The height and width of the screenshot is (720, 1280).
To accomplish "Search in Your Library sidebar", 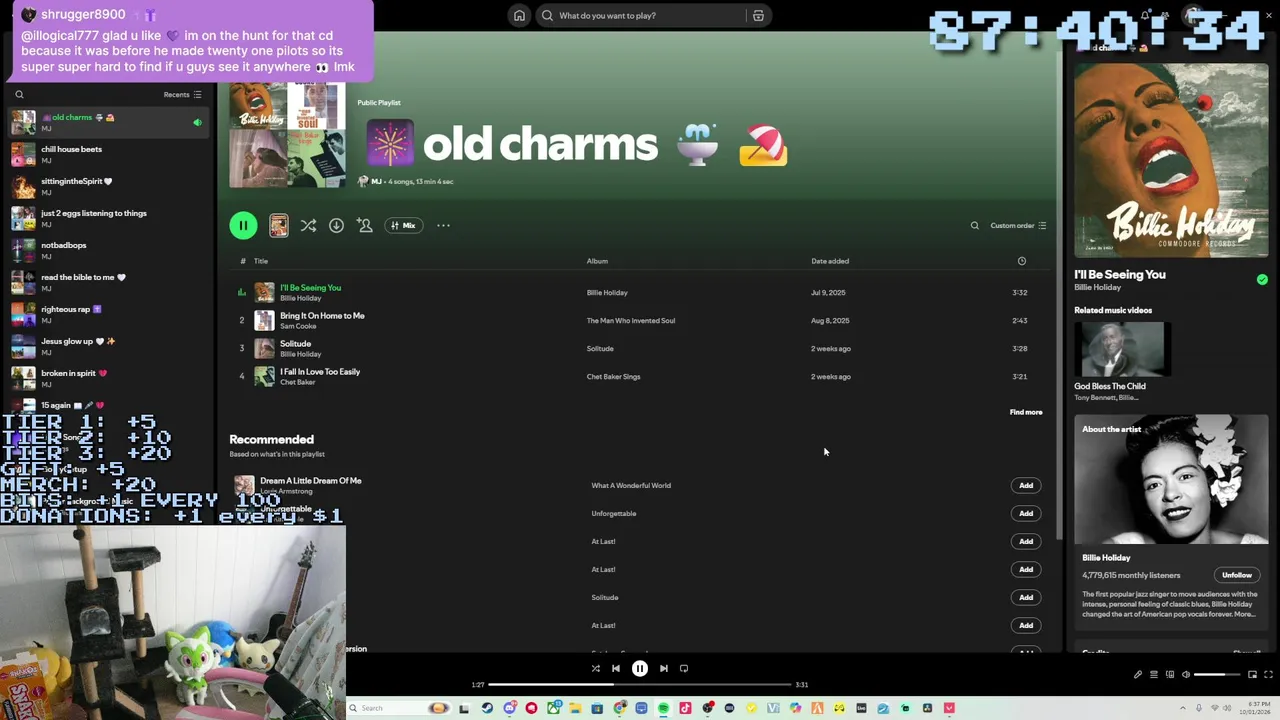I will click(x=19, y=95).
